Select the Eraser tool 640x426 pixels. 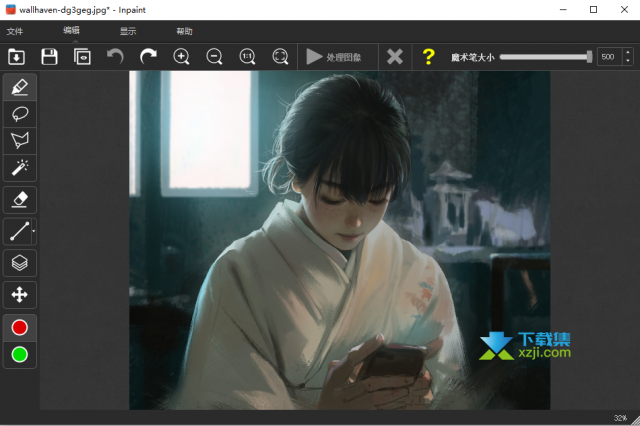click(x=20, y=200)
